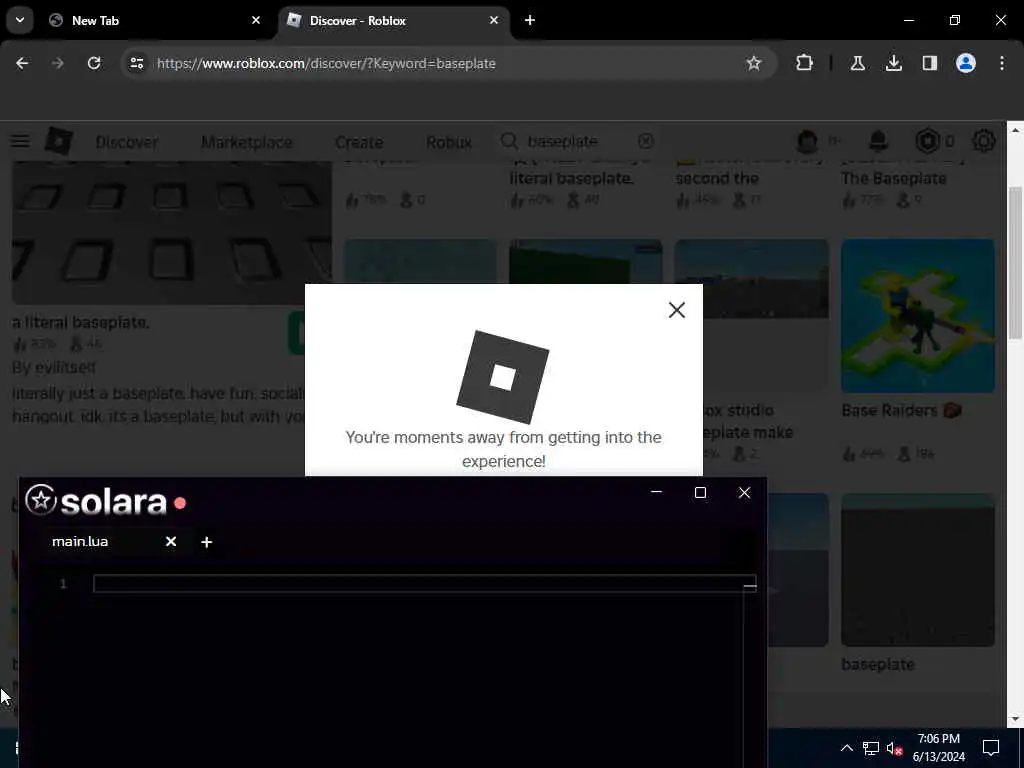Open Roblox settings gear
The height and width of the screenshot is (768, 1024).
pos(984,141)
